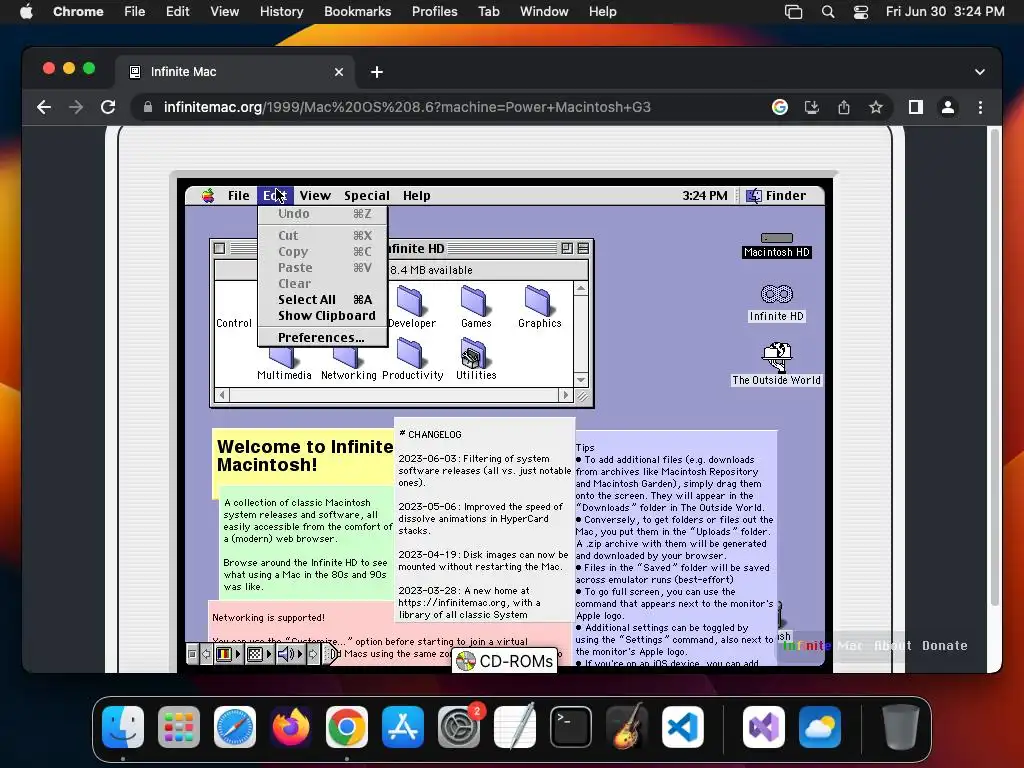Open Chrome profile avatar

pyautogui.click(x=948, y=107)
